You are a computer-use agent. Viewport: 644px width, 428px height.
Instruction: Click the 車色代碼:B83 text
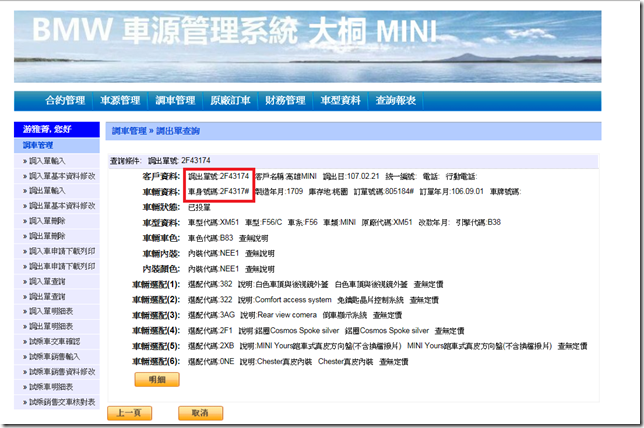[210, 238]
